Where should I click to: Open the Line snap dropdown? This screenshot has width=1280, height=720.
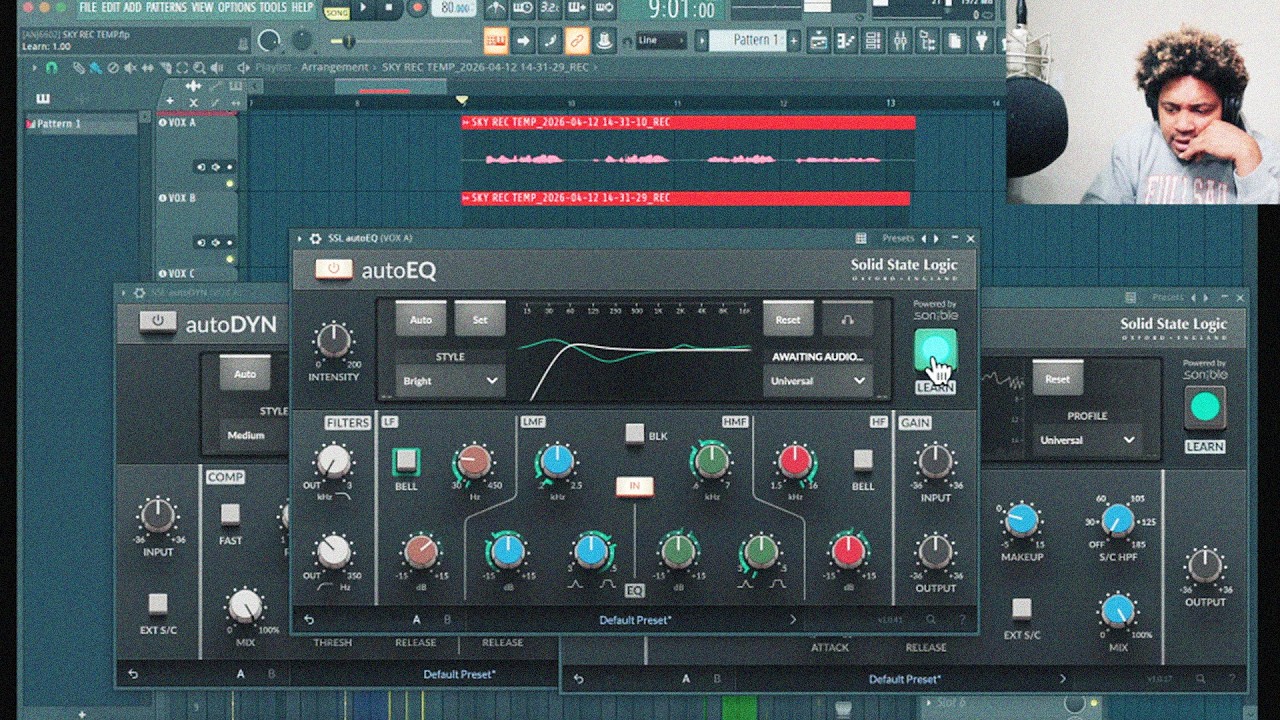click(x=660, y=41)
